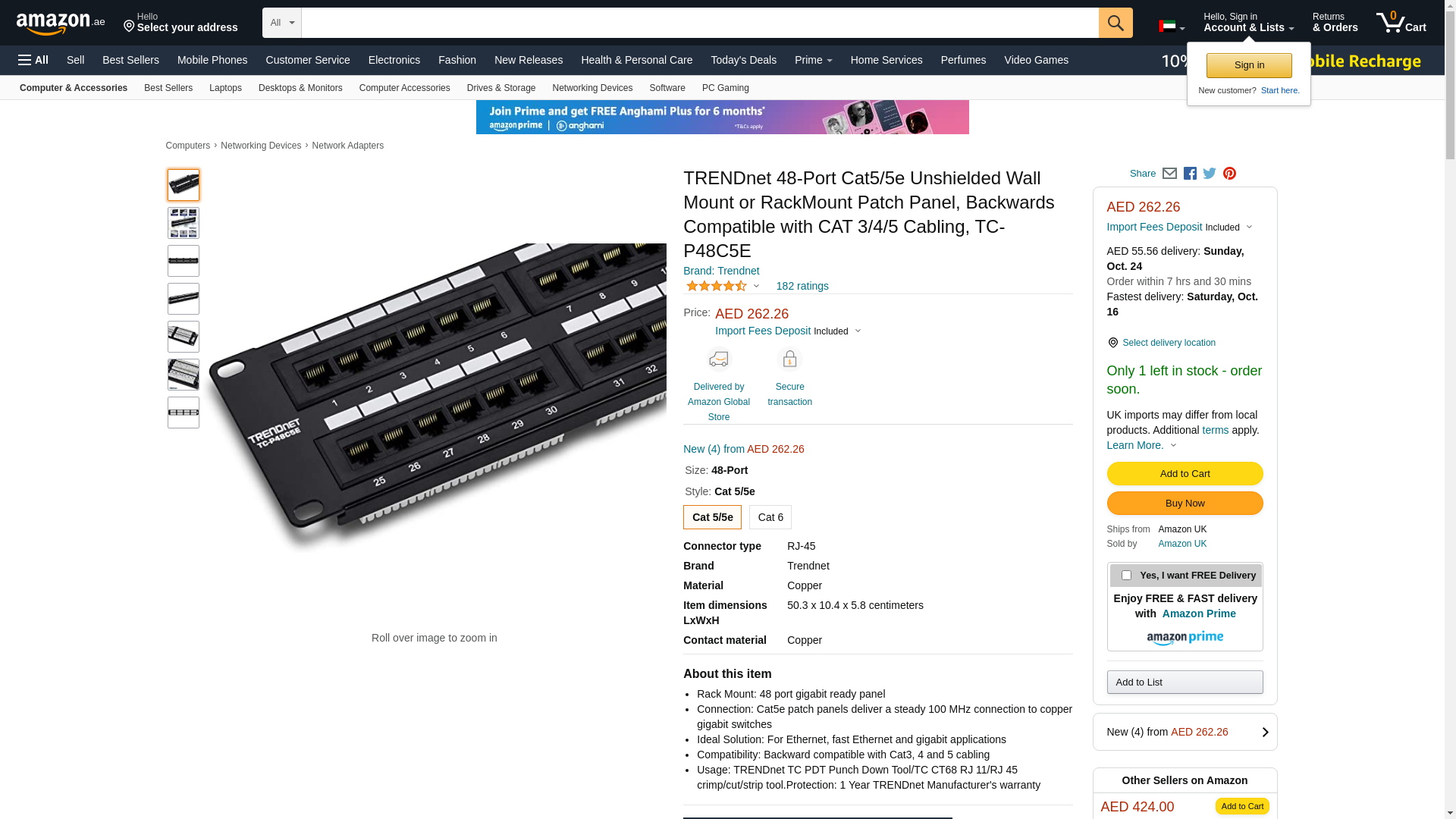Screen dimensions: 1456x819
Task: Select the Cat 5/5e style option
Action: coord(712,517)
